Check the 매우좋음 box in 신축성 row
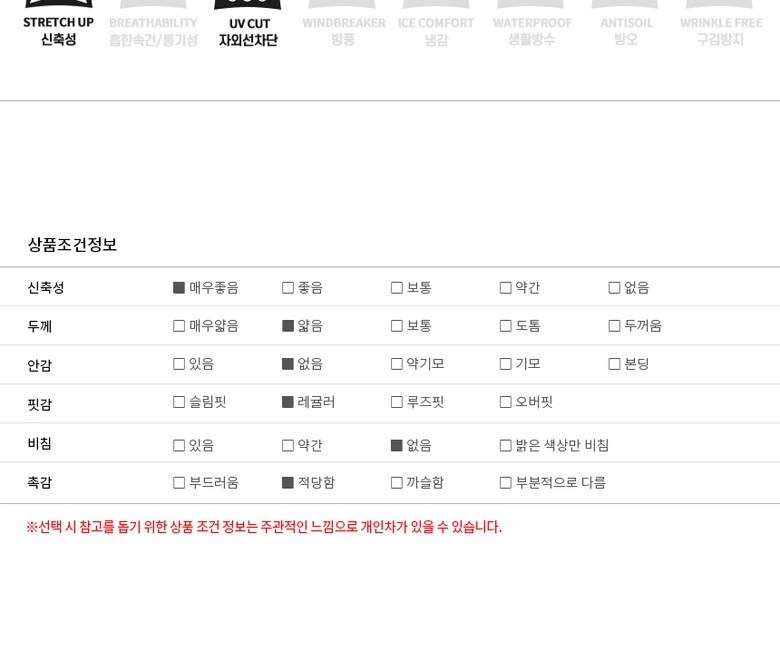Viewport: 780px width, 670px height. [x=179, y=288]
